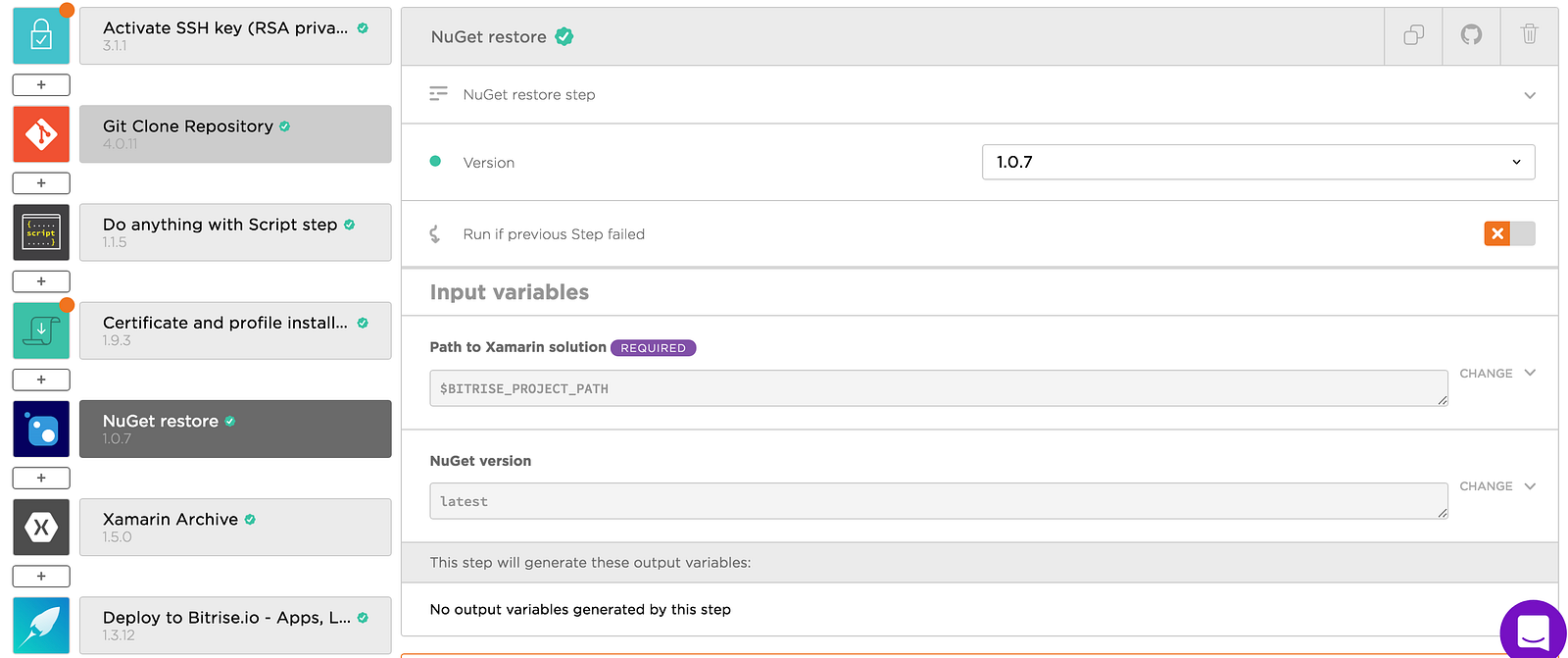
Task: Delete step with trash icon
Action: (1529, 36)
